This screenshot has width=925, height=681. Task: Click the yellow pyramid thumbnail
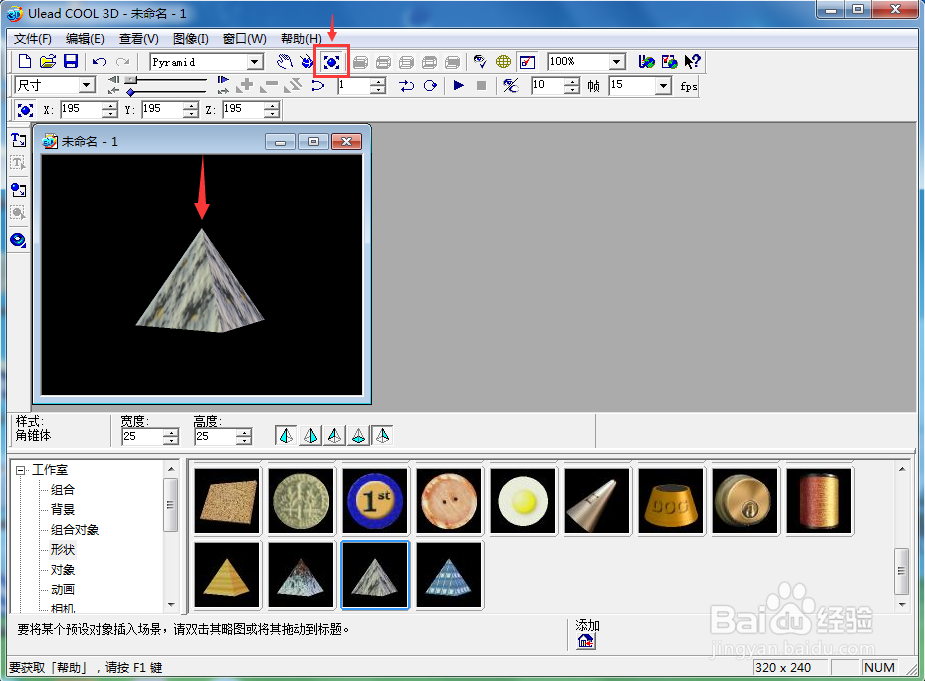227,575
